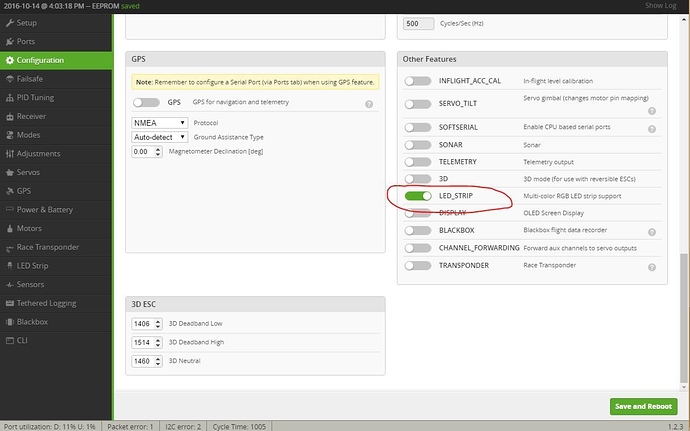Image resolution: width=690 pixels, height=431 pixels.
Task: Click the PID Tuning icon
Action: pyautogui.click(x=10, y=98)
